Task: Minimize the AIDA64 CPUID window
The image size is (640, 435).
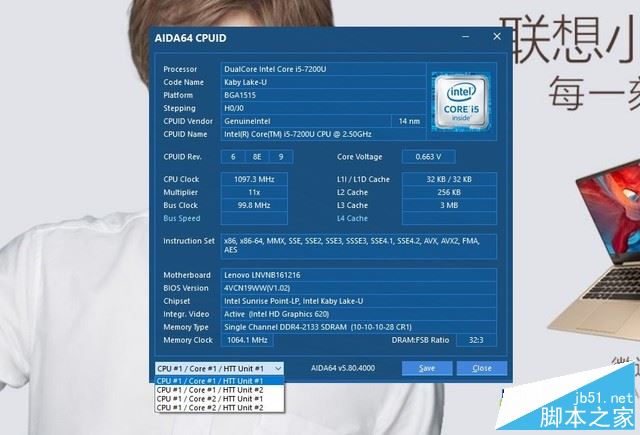Action: click(x=465, y=37)
